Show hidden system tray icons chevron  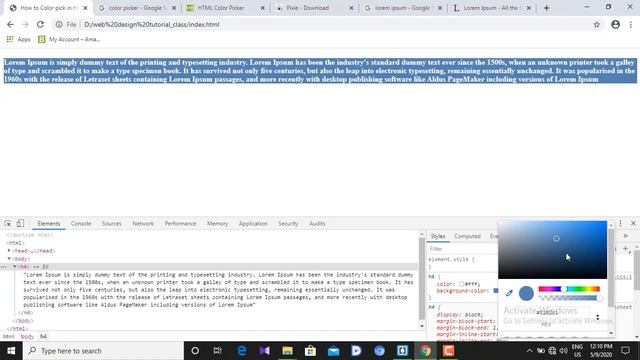pos(529,351)
